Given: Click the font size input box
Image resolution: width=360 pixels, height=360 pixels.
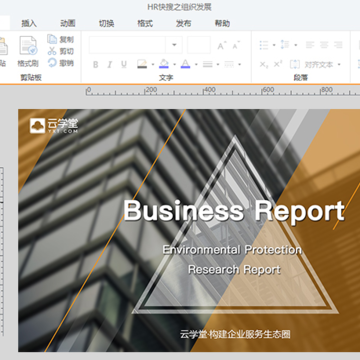Looking at the screenshot, I should (199, 45).
